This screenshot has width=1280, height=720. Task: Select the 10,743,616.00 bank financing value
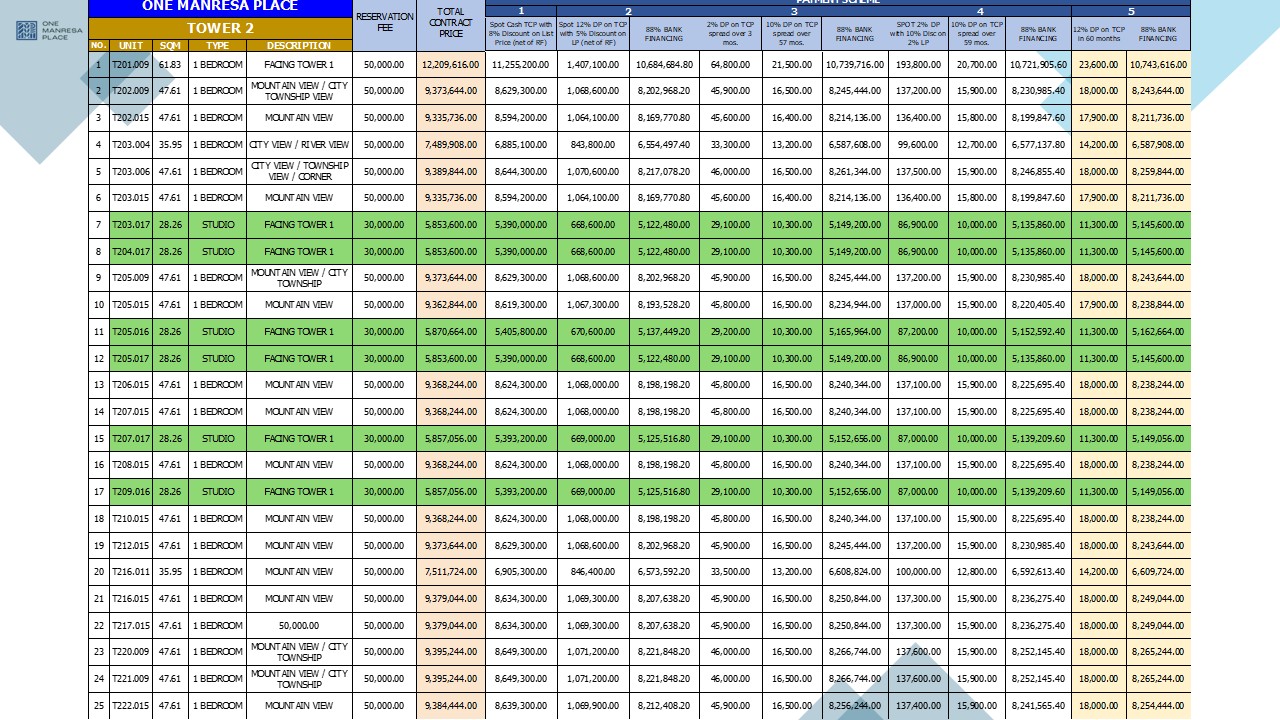click(x=1159, y=64)
